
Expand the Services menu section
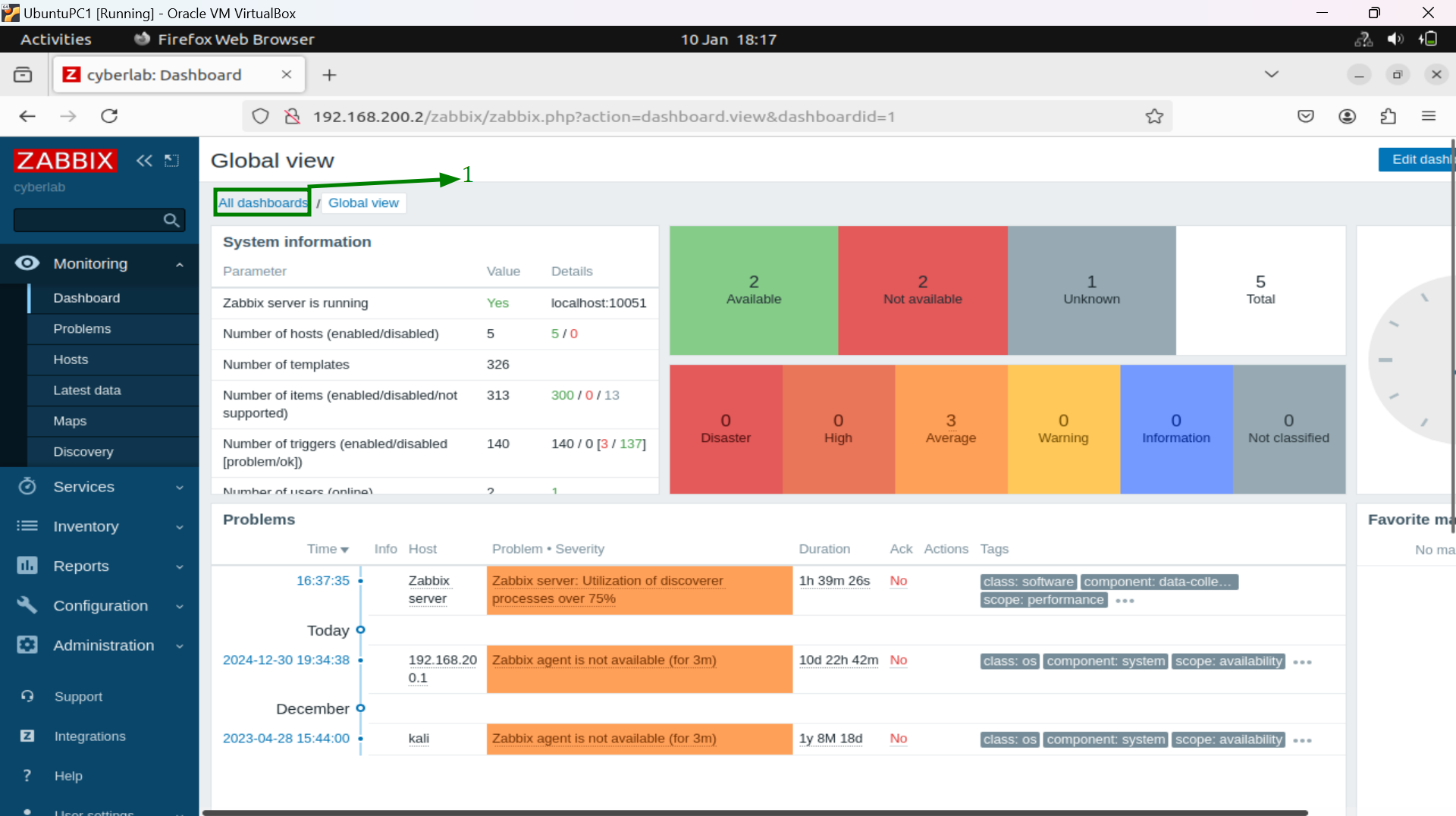[180, 488]
